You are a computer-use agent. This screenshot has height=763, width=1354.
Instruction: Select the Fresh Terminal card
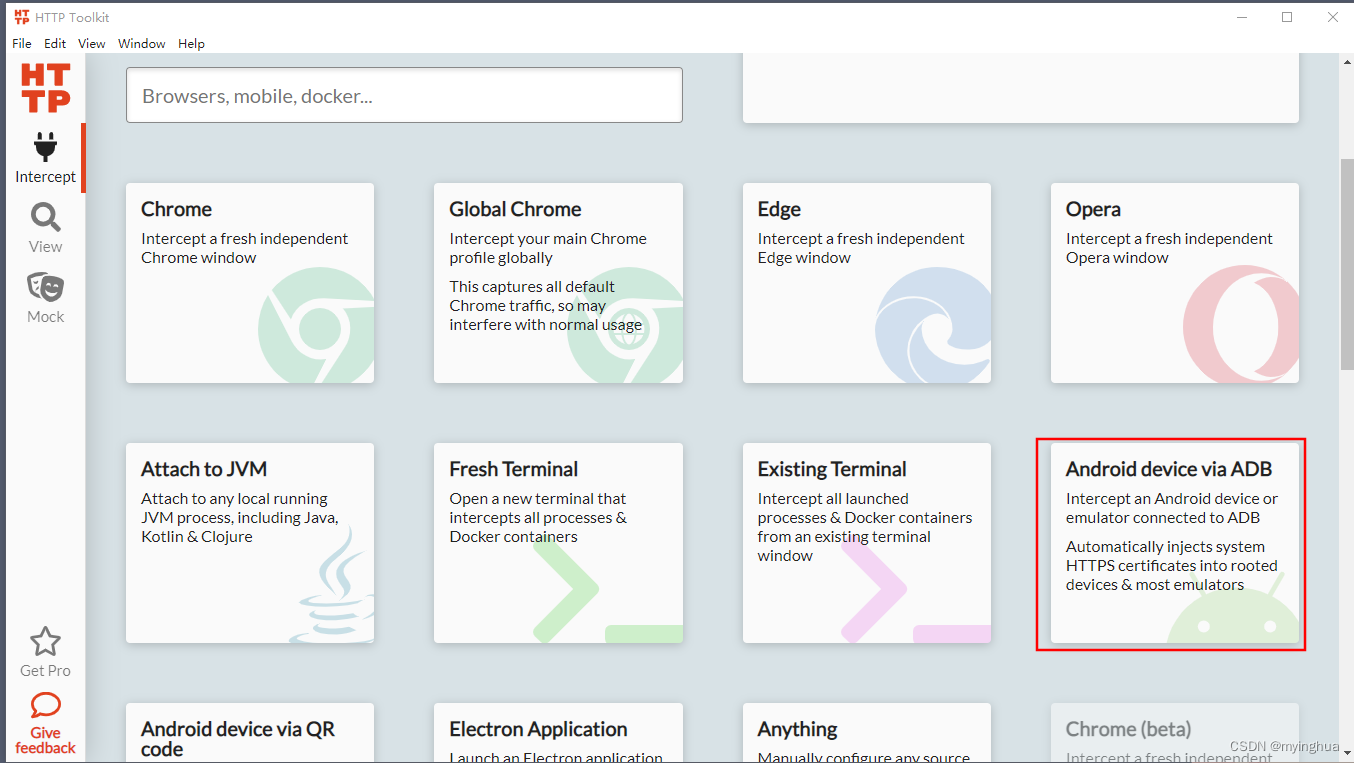tap(558, 543)
